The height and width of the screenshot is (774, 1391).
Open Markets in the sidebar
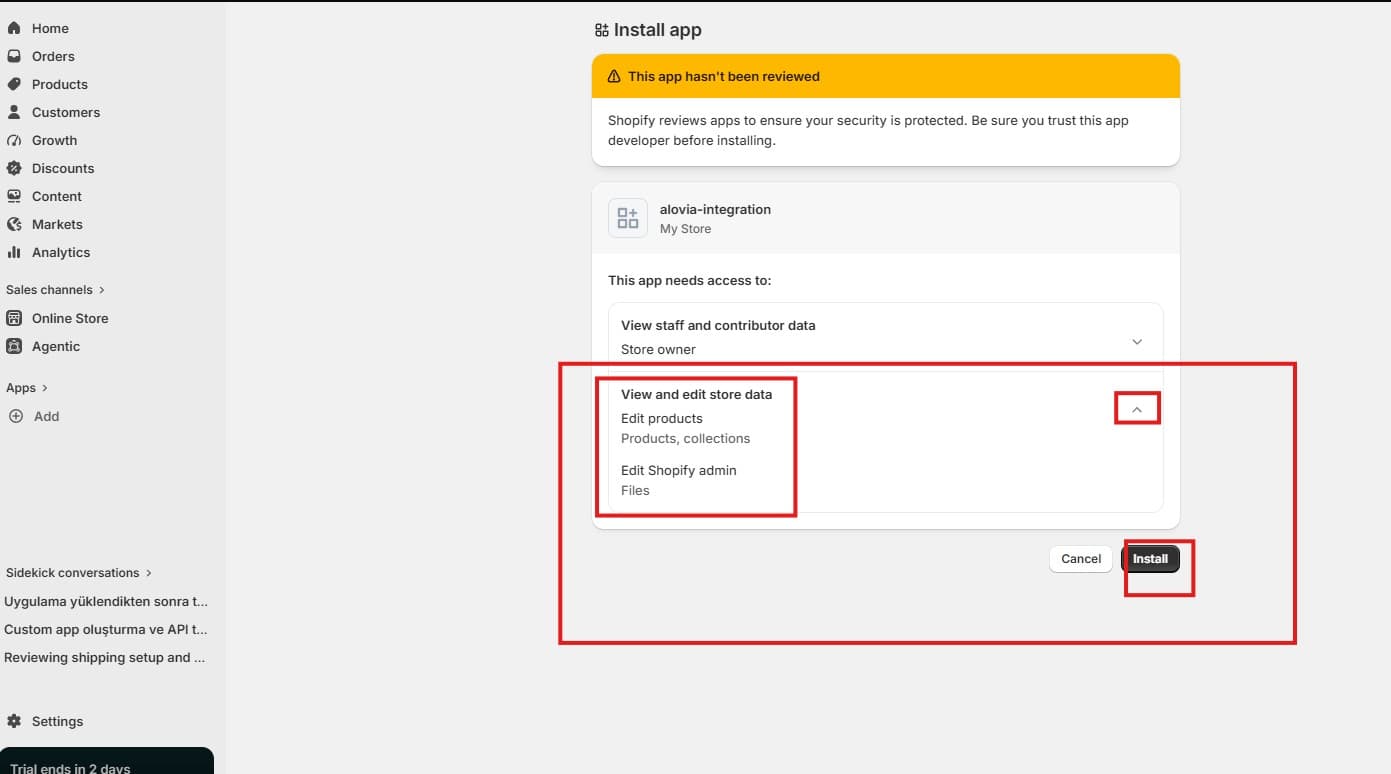[57, 224]
